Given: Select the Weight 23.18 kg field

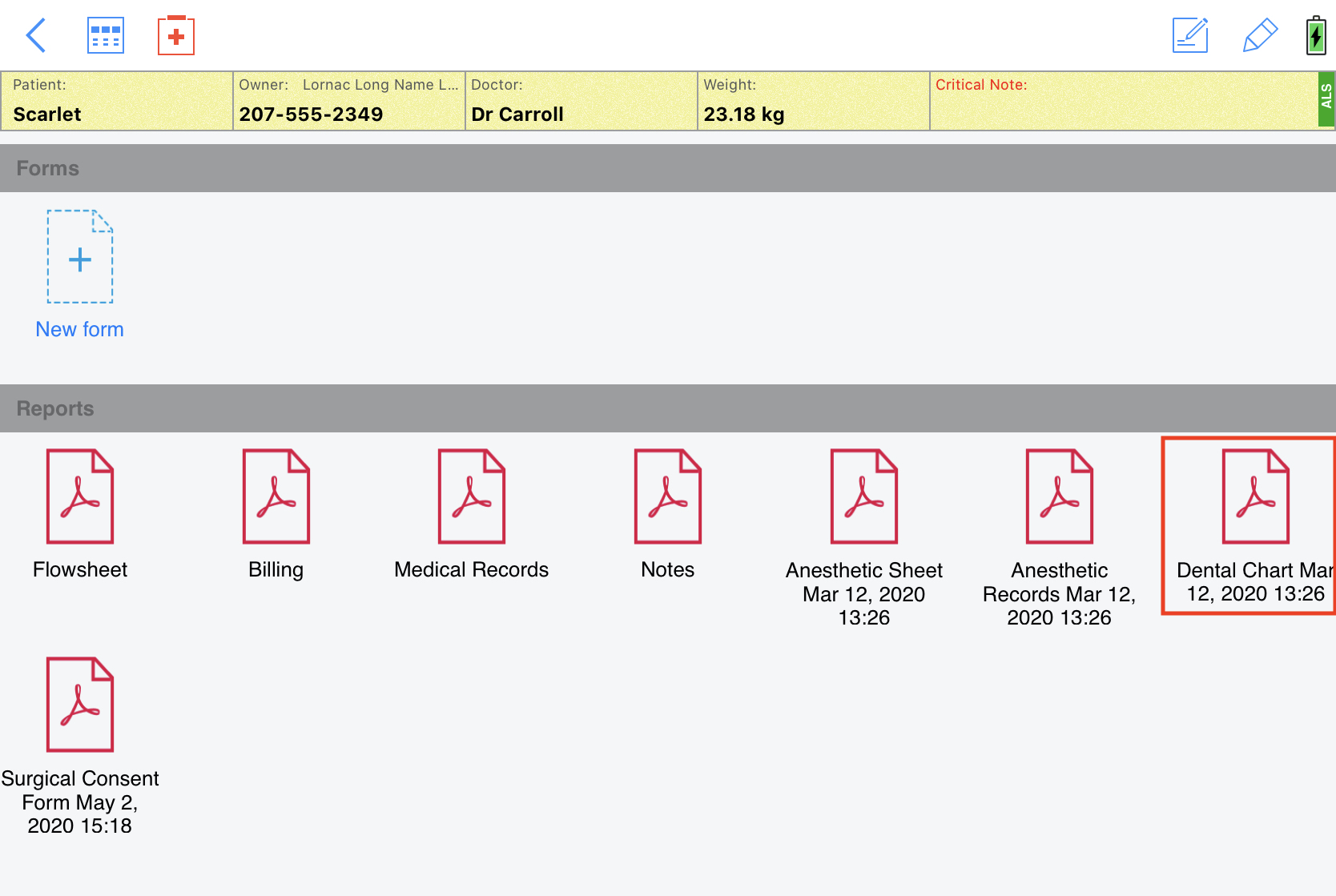Looking at the screenshot, I should click(812, 101).
